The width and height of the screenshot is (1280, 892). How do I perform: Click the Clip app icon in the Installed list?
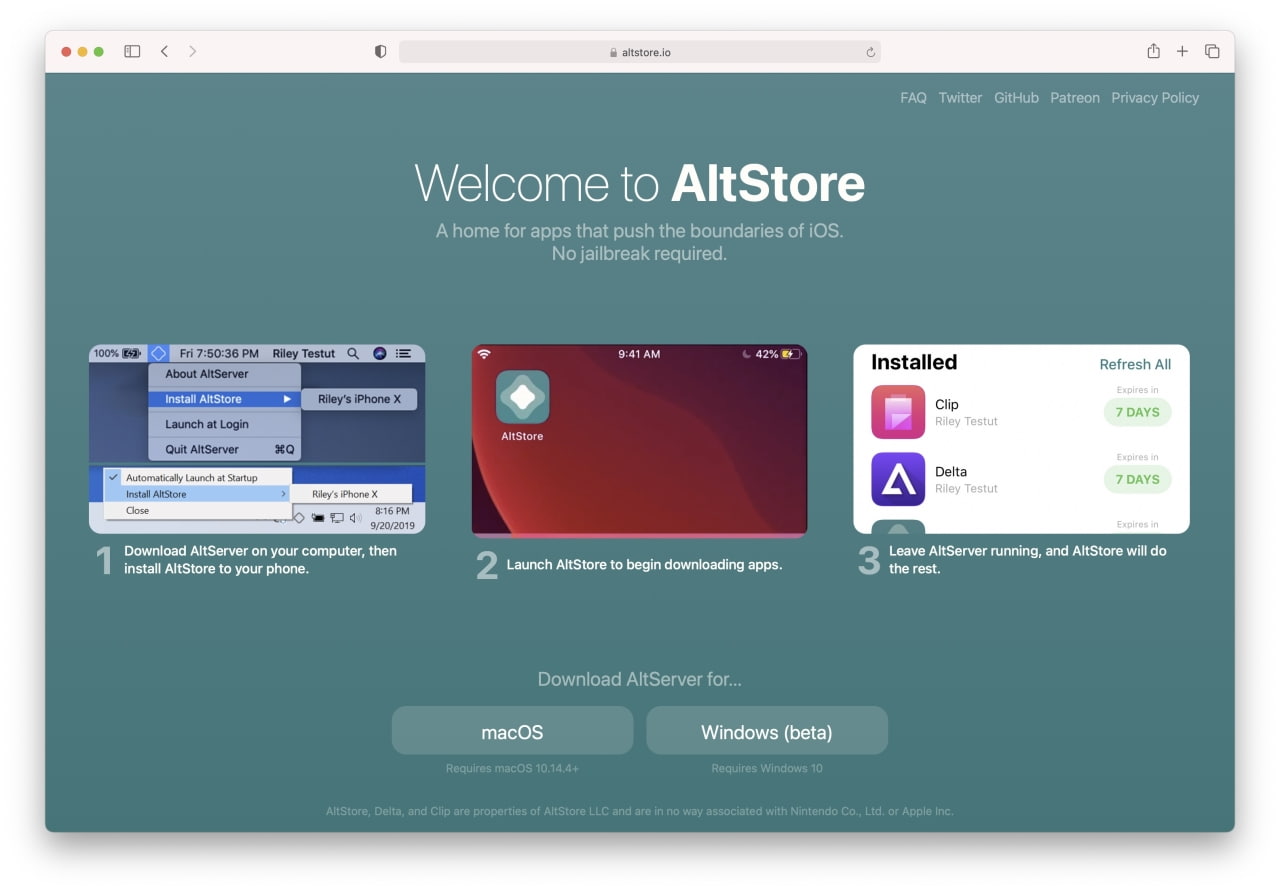click(898, 412)
